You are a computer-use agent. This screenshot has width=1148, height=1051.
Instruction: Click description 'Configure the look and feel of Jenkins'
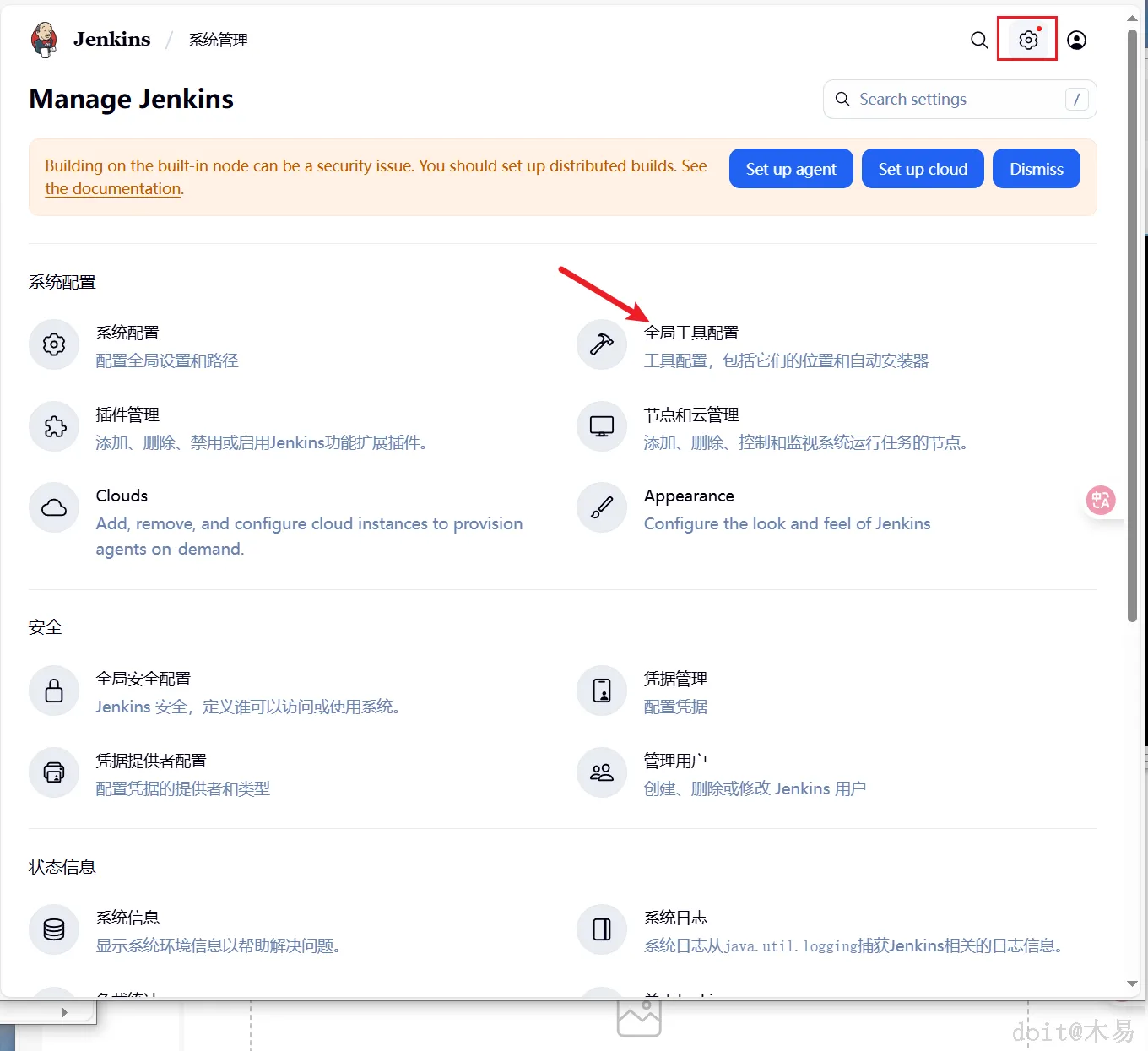787,523
